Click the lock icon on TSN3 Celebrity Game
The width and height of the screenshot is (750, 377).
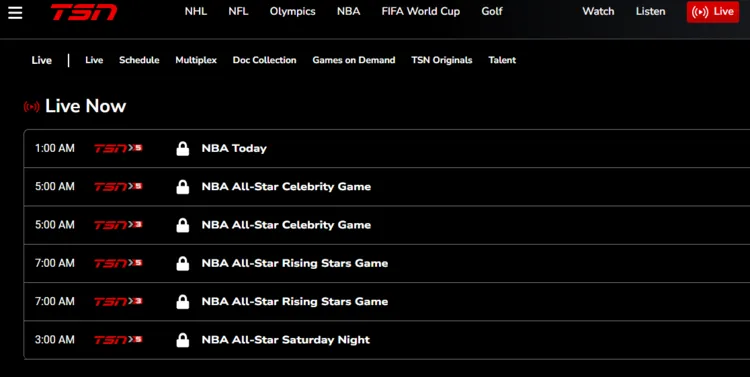(x=183, y=225)
